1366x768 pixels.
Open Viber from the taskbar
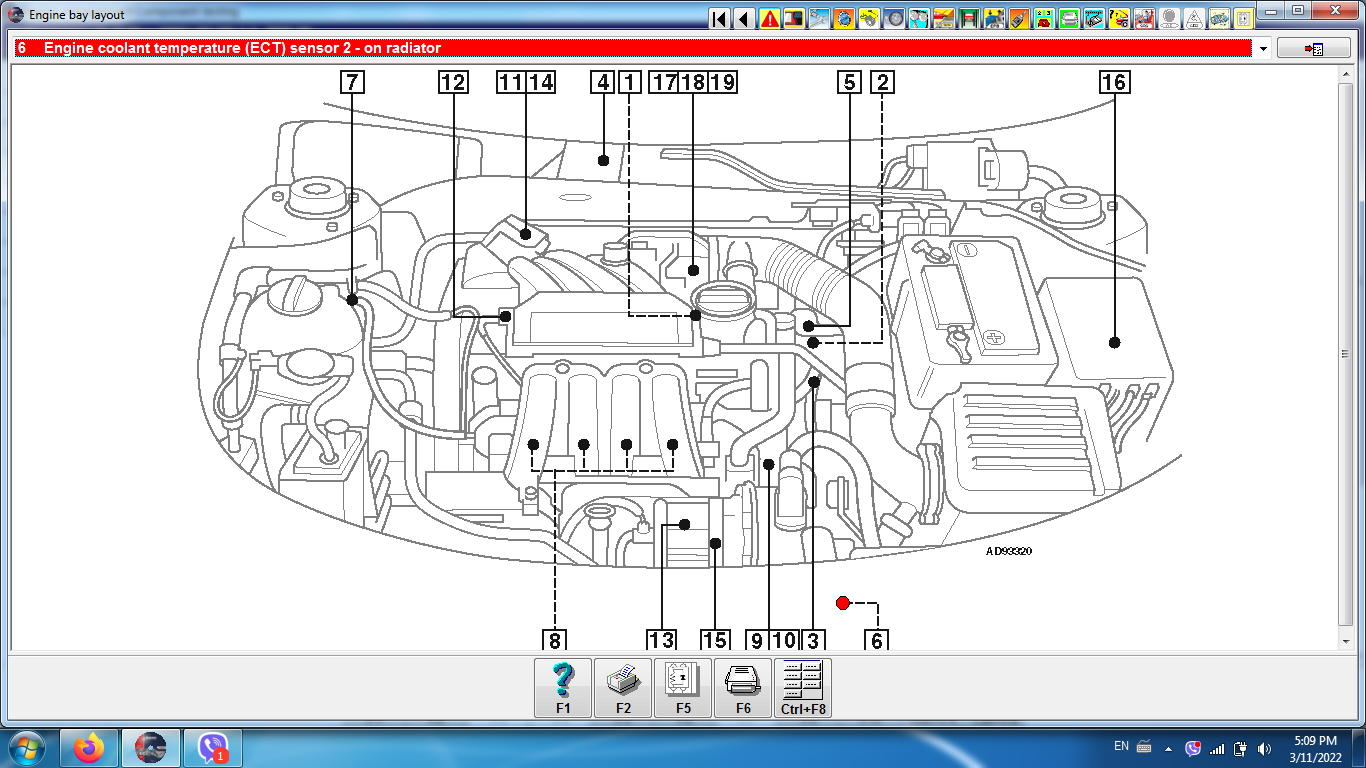click(213, 747)
